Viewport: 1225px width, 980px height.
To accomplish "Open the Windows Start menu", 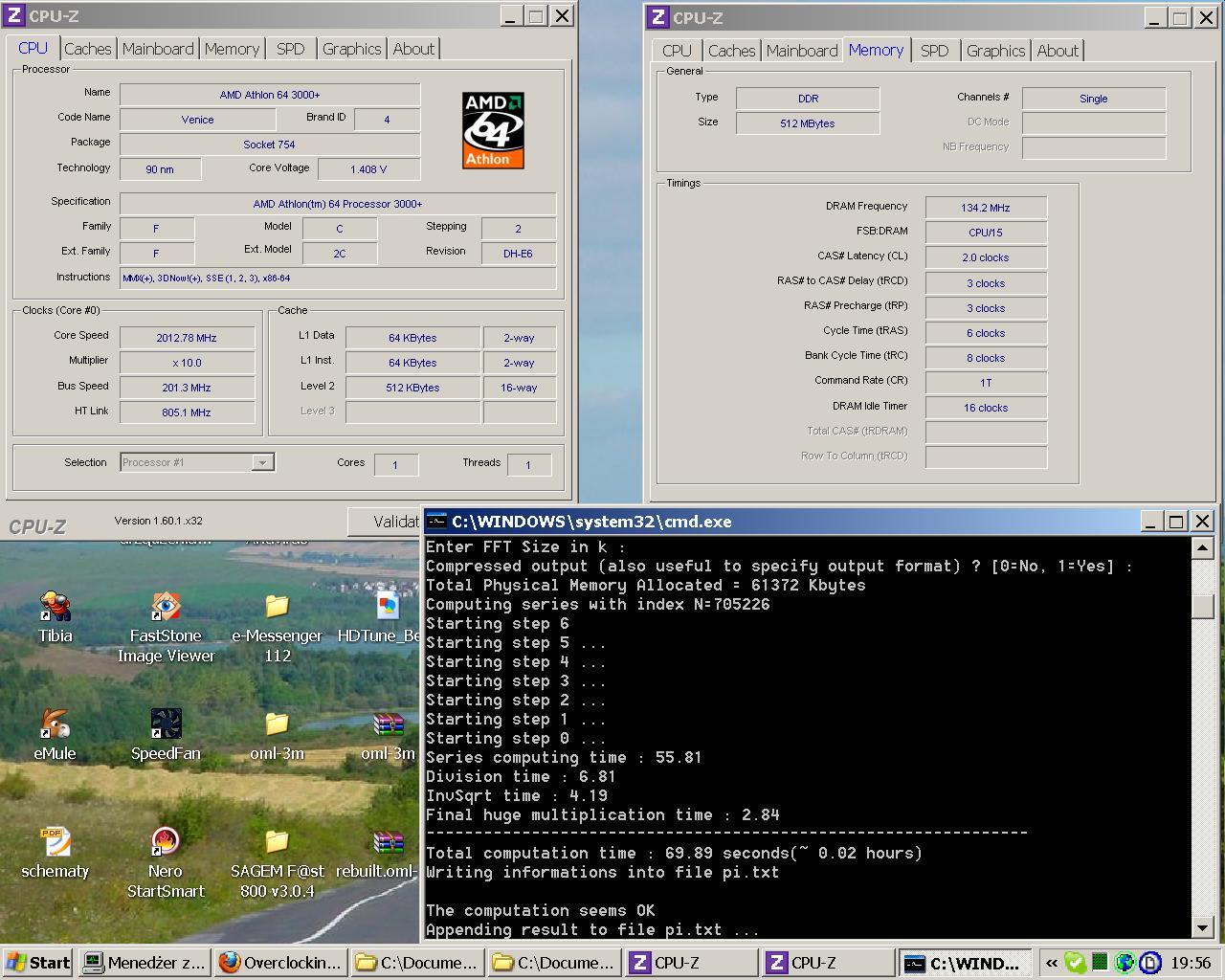I will point(38,963).
